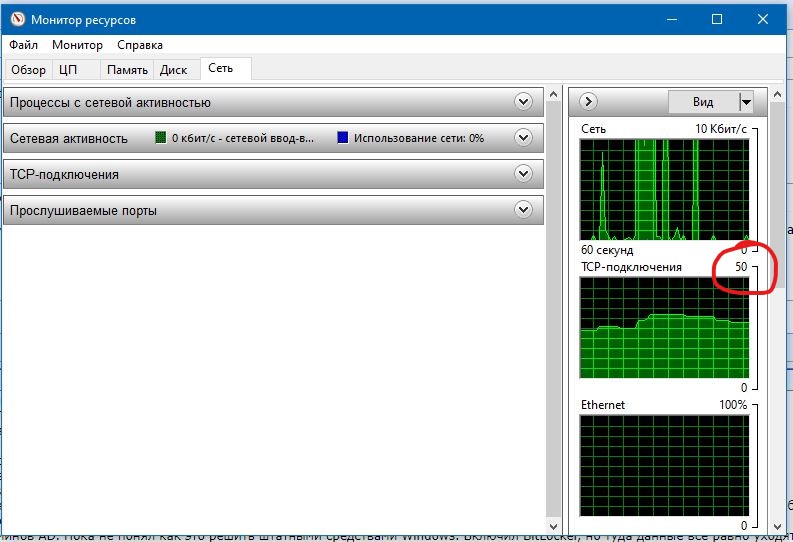793x542 pixels.
Task: Click the graphs pane scroll down arrow
Action: 777,526
